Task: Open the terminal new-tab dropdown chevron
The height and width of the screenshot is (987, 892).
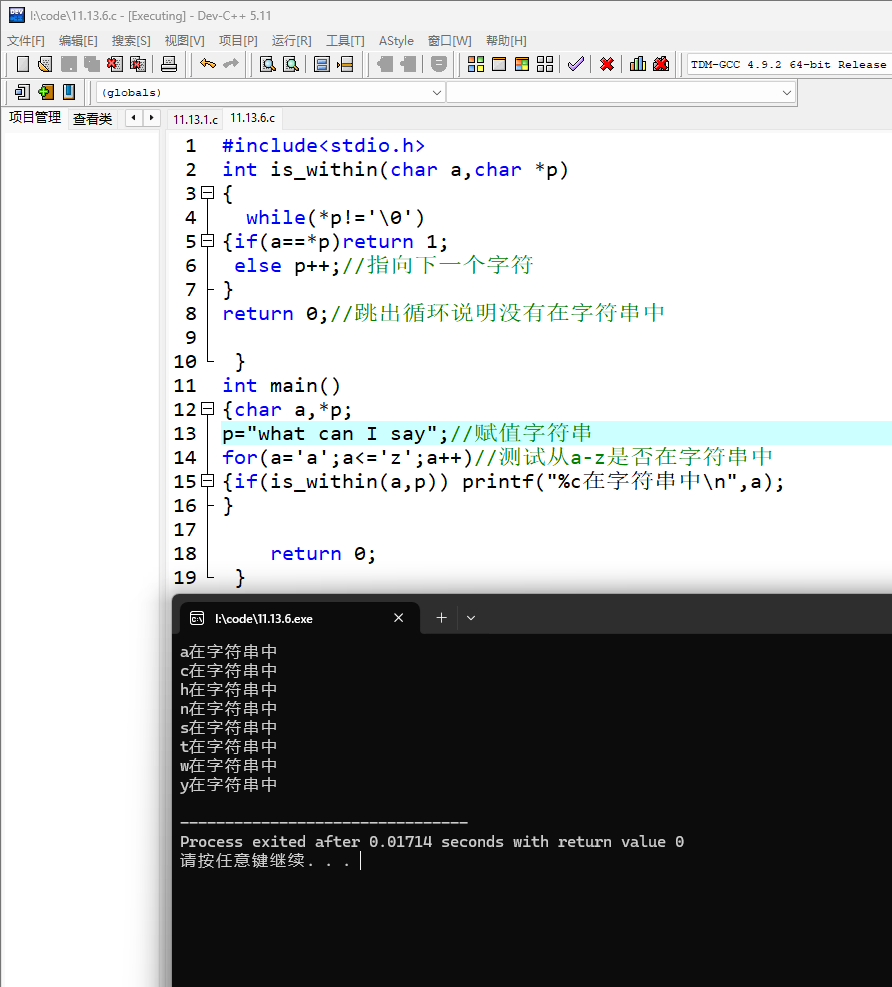Action: pos(471,618)
